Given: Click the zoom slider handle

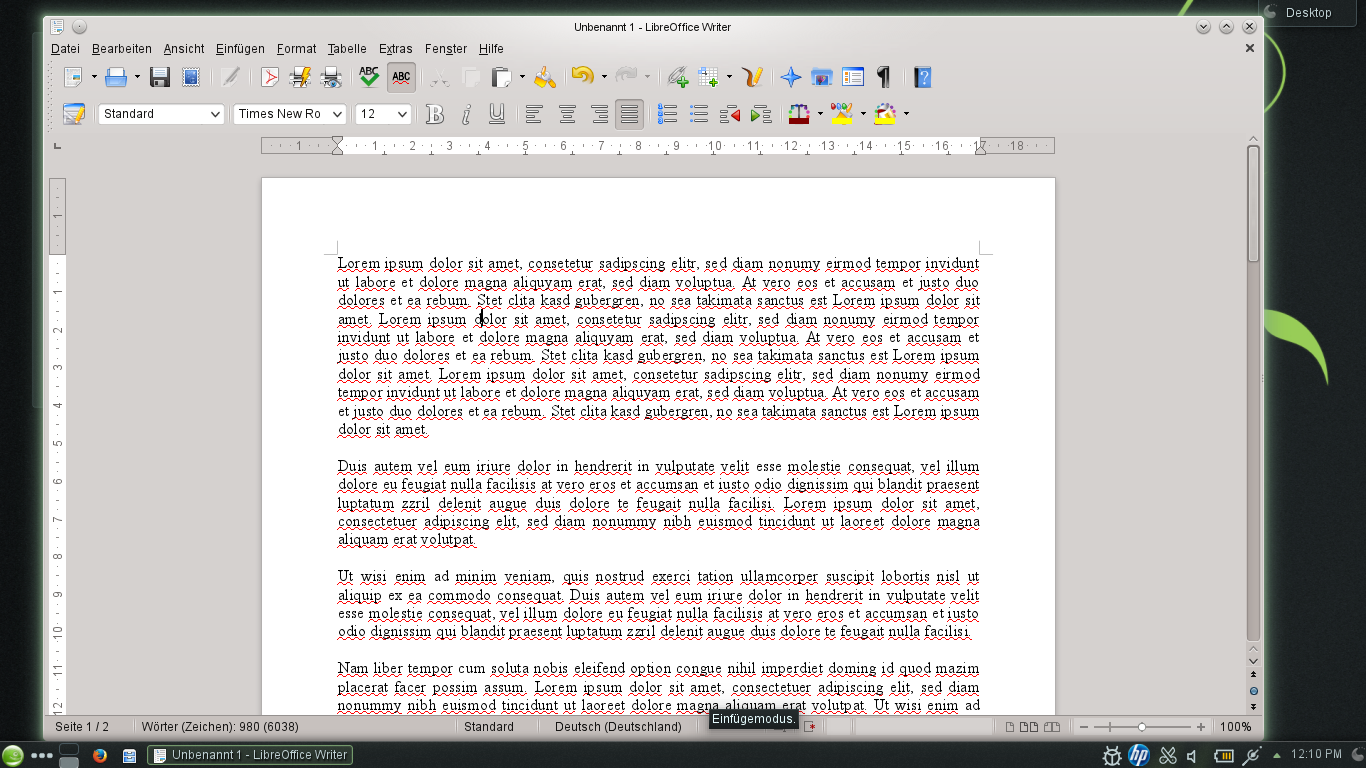Looking at the screenshot, I should (x=1142, y=727).
